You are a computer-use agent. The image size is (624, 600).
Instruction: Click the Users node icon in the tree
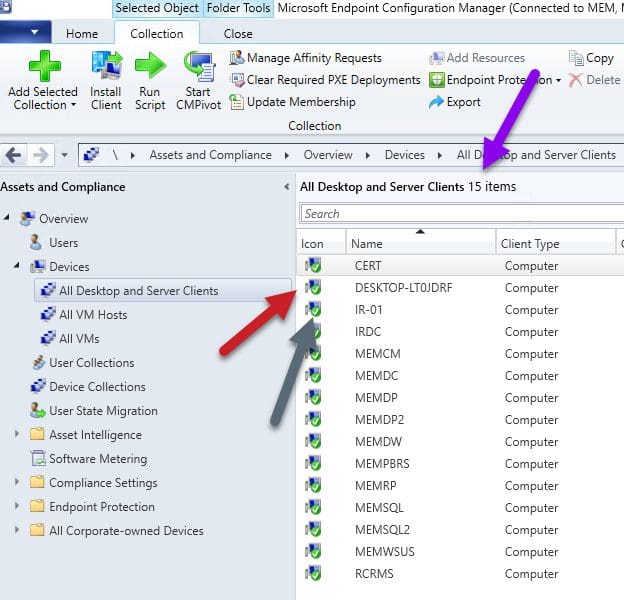36,242
